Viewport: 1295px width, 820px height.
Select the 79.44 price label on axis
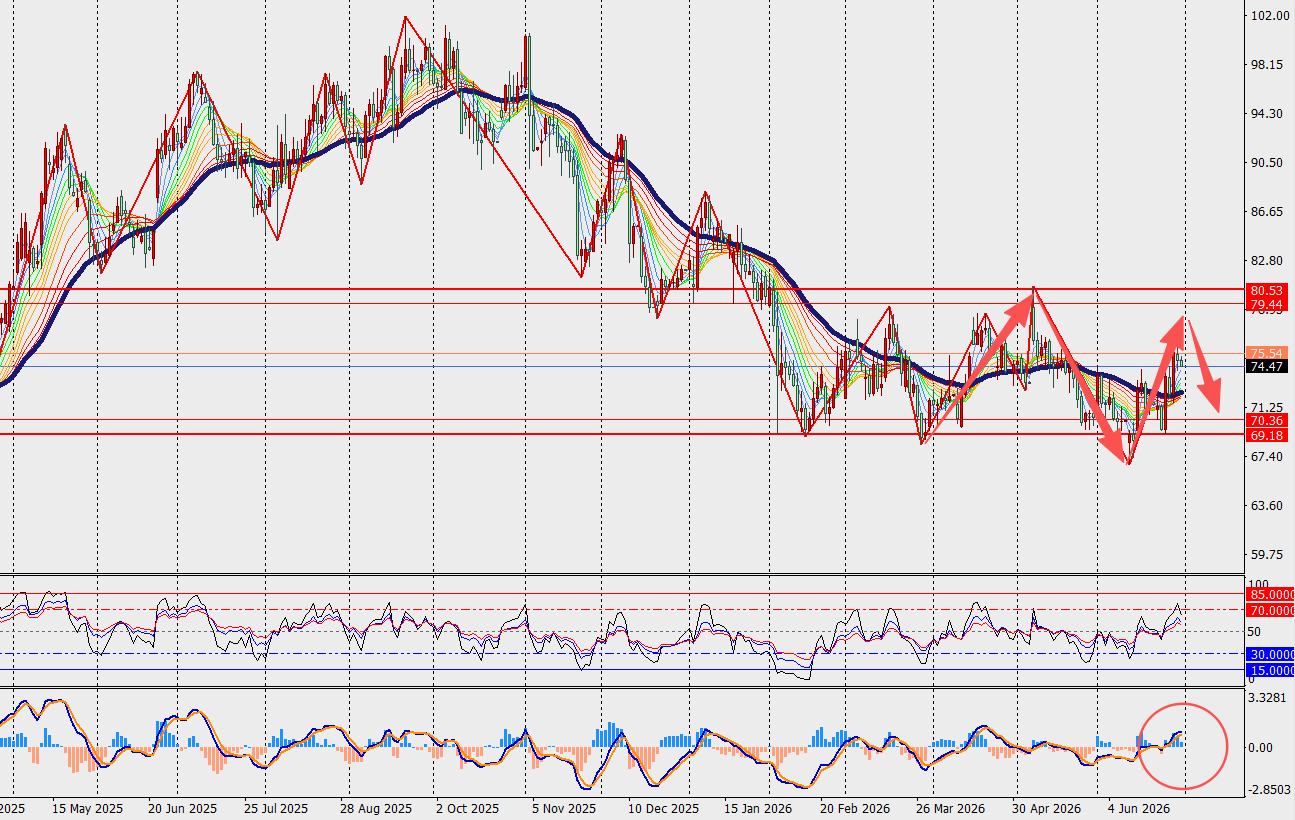(x=1265, y=303)
